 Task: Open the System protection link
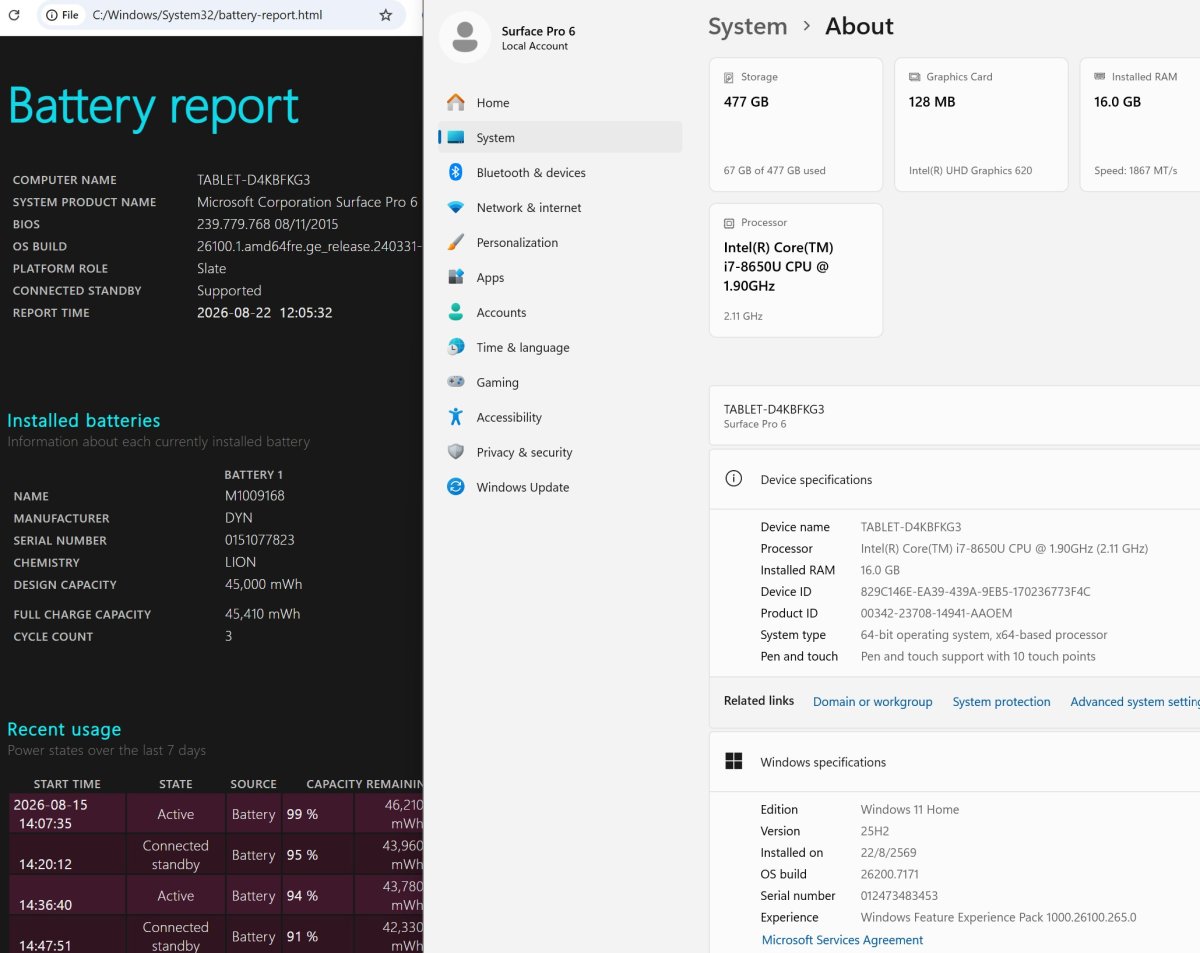point(1001,702)
